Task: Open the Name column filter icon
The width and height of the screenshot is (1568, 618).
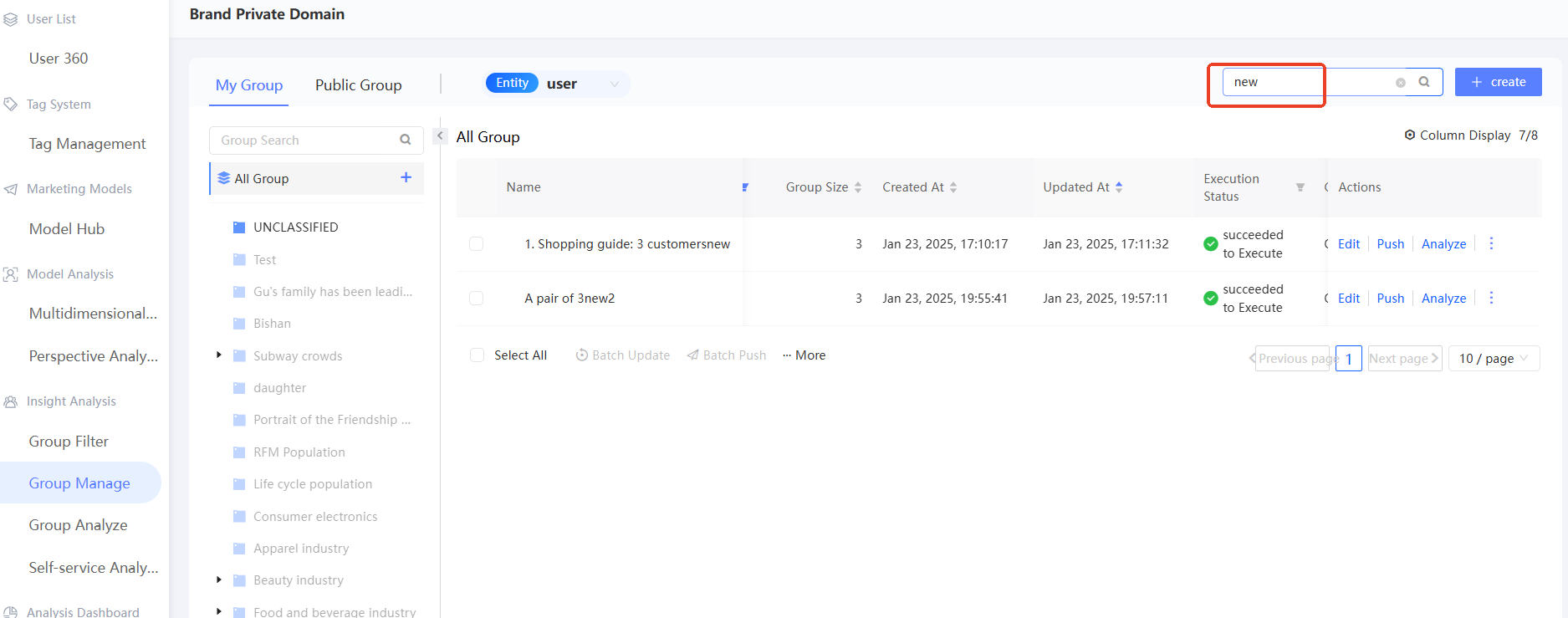Action: coord(745,187)
